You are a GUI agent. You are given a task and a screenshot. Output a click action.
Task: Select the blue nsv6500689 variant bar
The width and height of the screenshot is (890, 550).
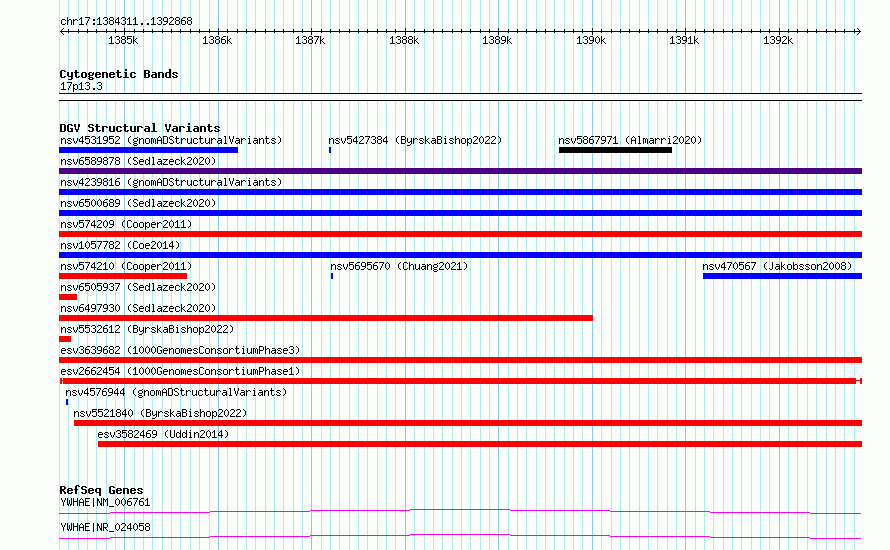(x=460, y=213)
